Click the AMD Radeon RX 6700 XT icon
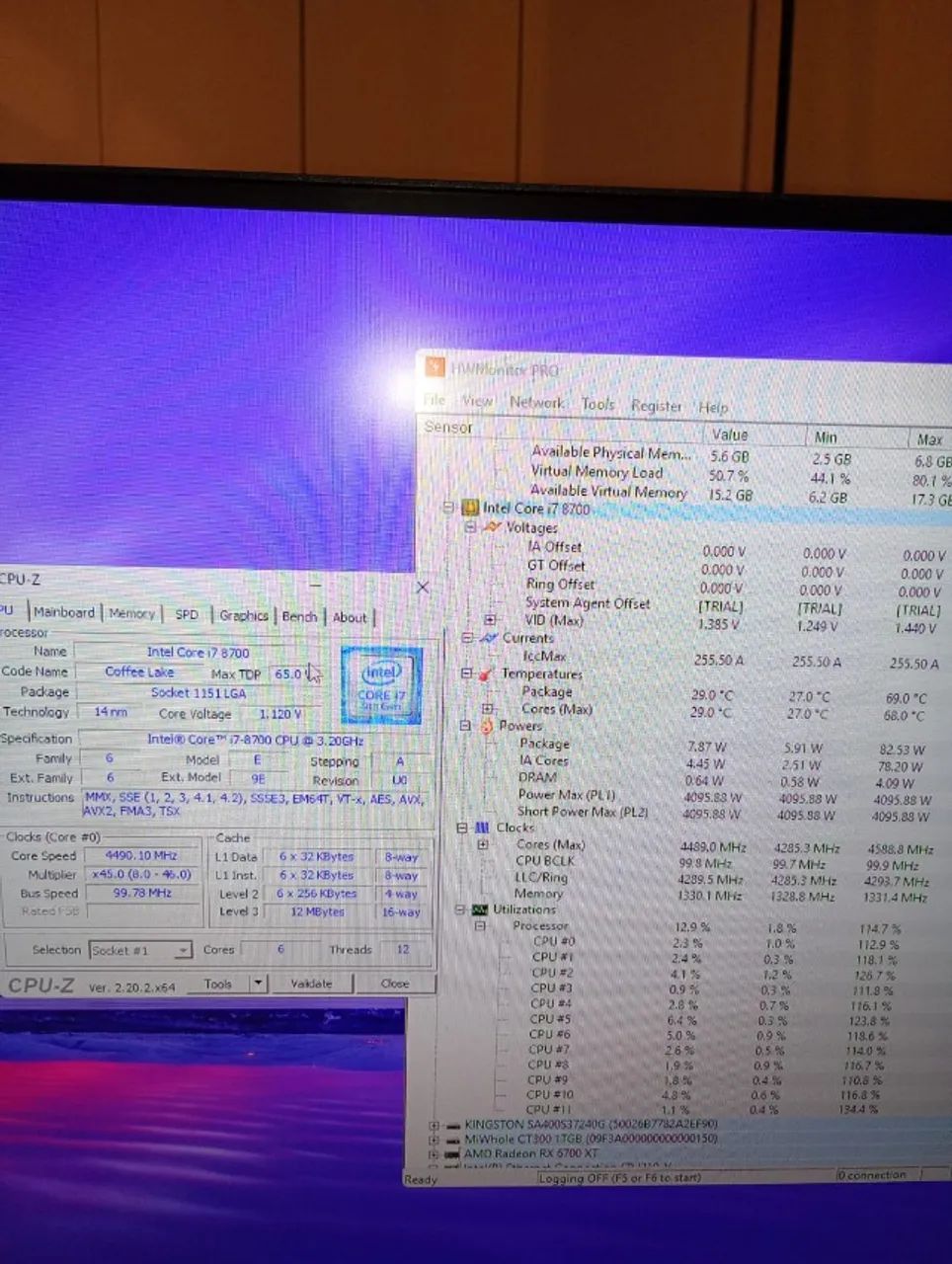 [453, 1152]
